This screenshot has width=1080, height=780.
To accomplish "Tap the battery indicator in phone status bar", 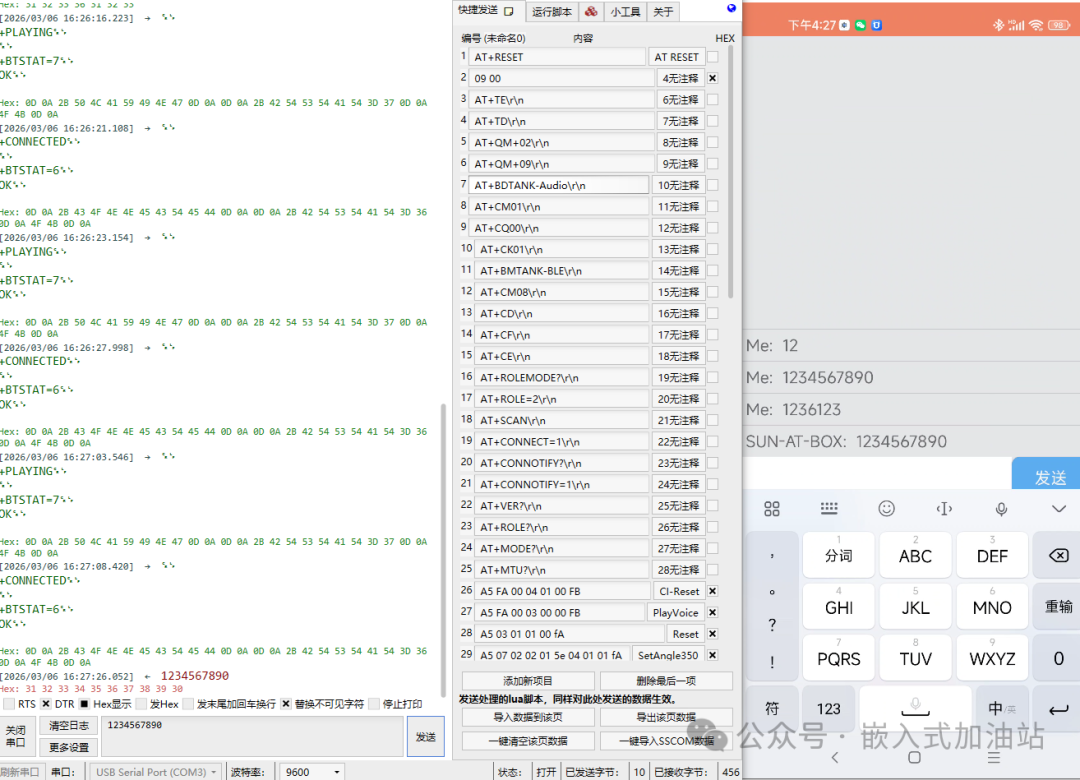I will 1059,25.
